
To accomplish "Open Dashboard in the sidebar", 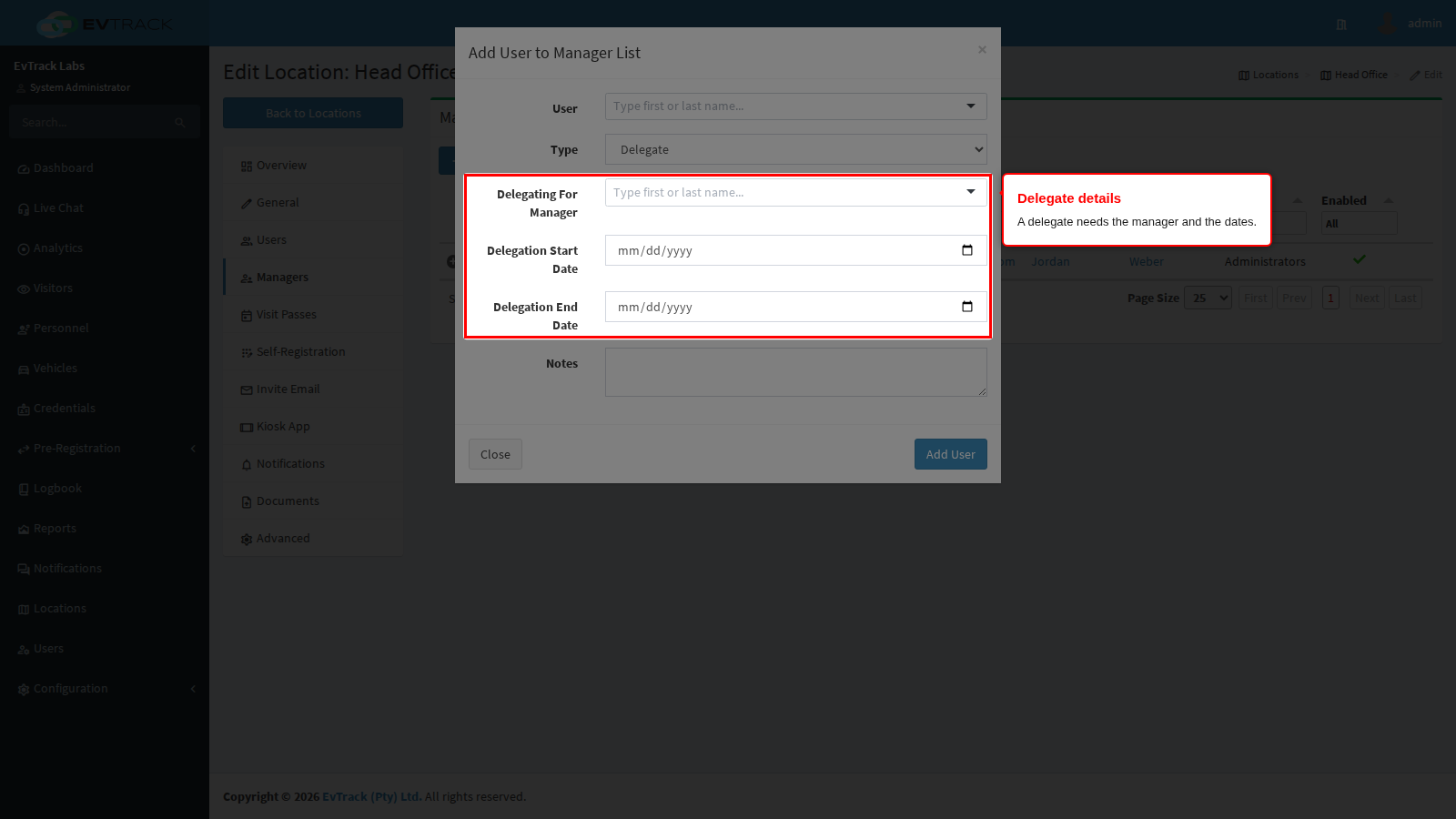I will coord(64,168).
